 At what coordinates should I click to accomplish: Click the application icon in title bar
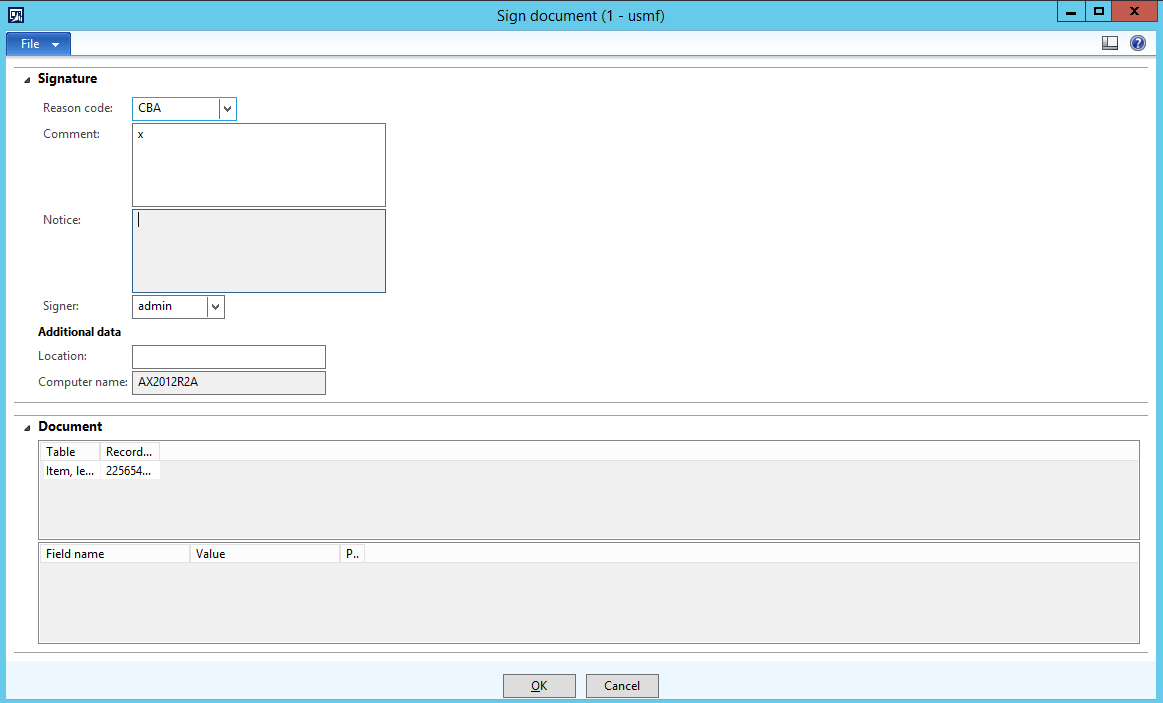[x=16, y=15]
